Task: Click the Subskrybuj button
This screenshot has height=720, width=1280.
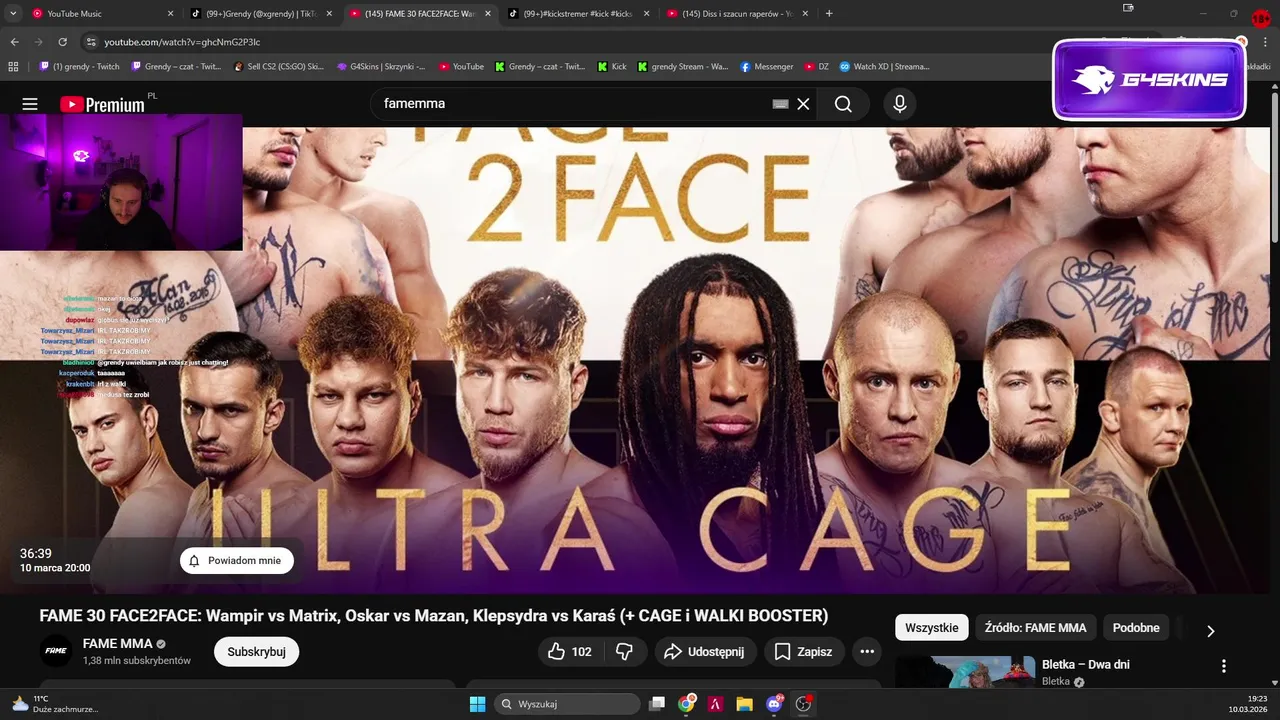Action: (x=256, y=652)
